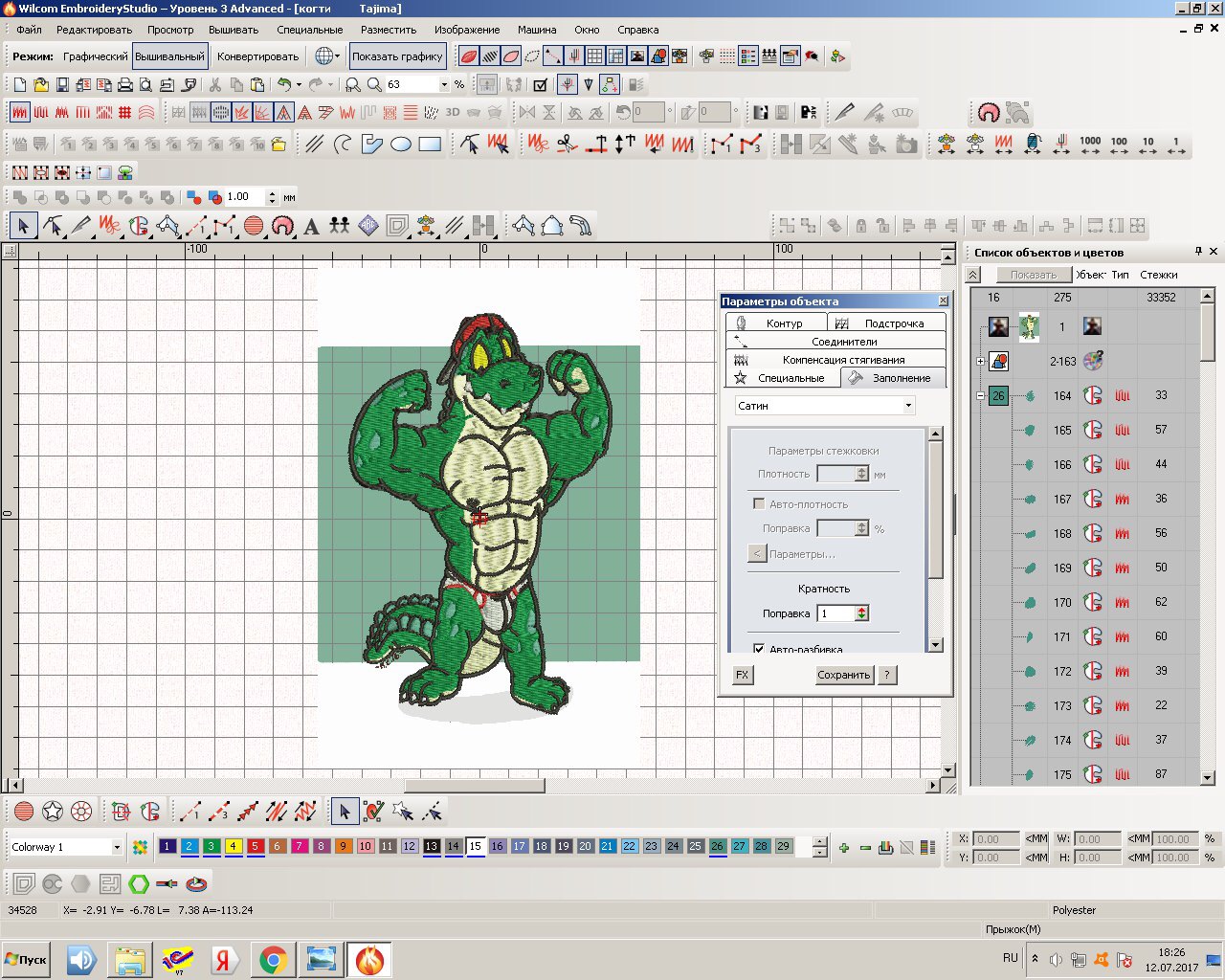
Task: Click the print icon in toolbar
Action: pos(124,85)
